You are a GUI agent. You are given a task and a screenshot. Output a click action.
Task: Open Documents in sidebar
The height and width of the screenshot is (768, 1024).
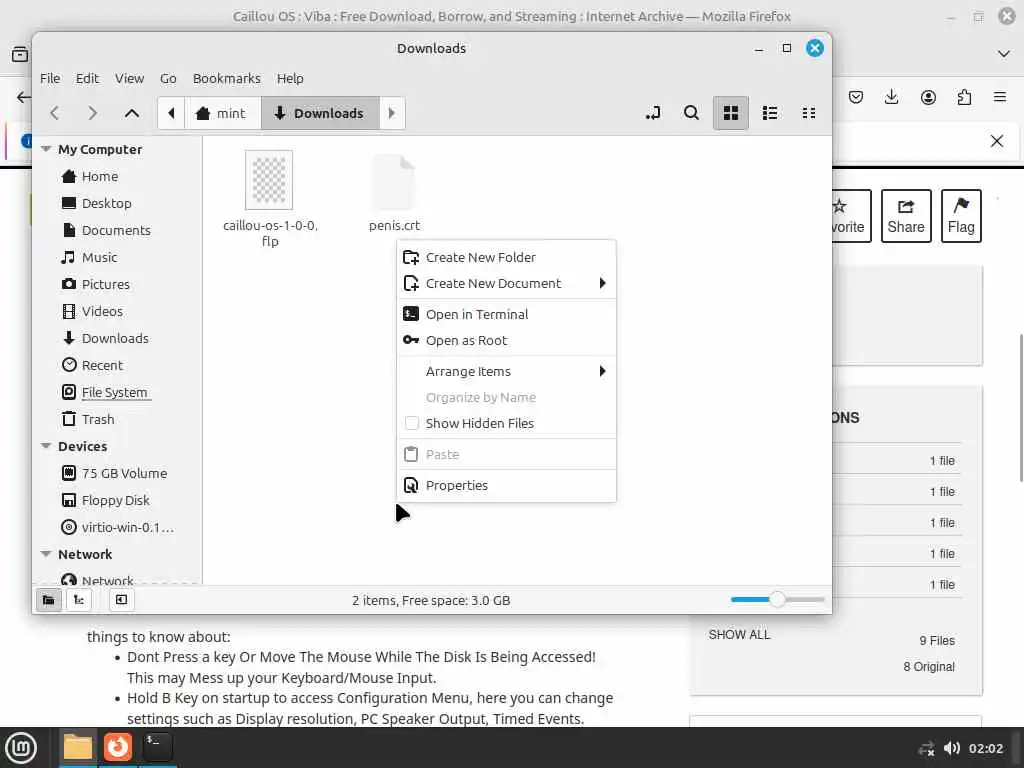click(116, 230)
